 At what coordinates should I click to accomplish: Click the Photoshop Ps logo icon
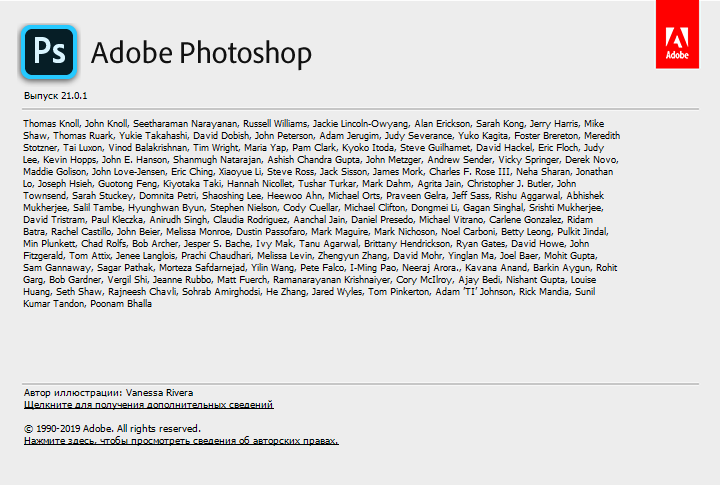click(49, 52)
